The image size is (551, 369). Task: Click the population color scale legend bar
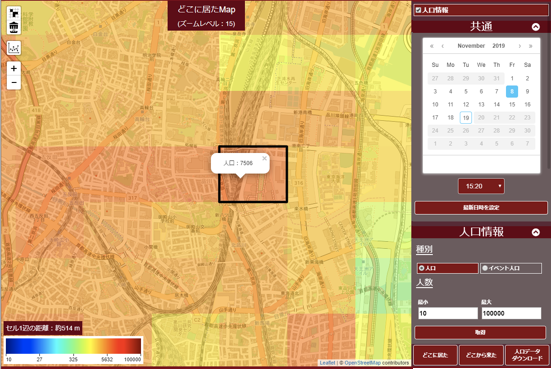pyautogui.click(x=73, y=346)
